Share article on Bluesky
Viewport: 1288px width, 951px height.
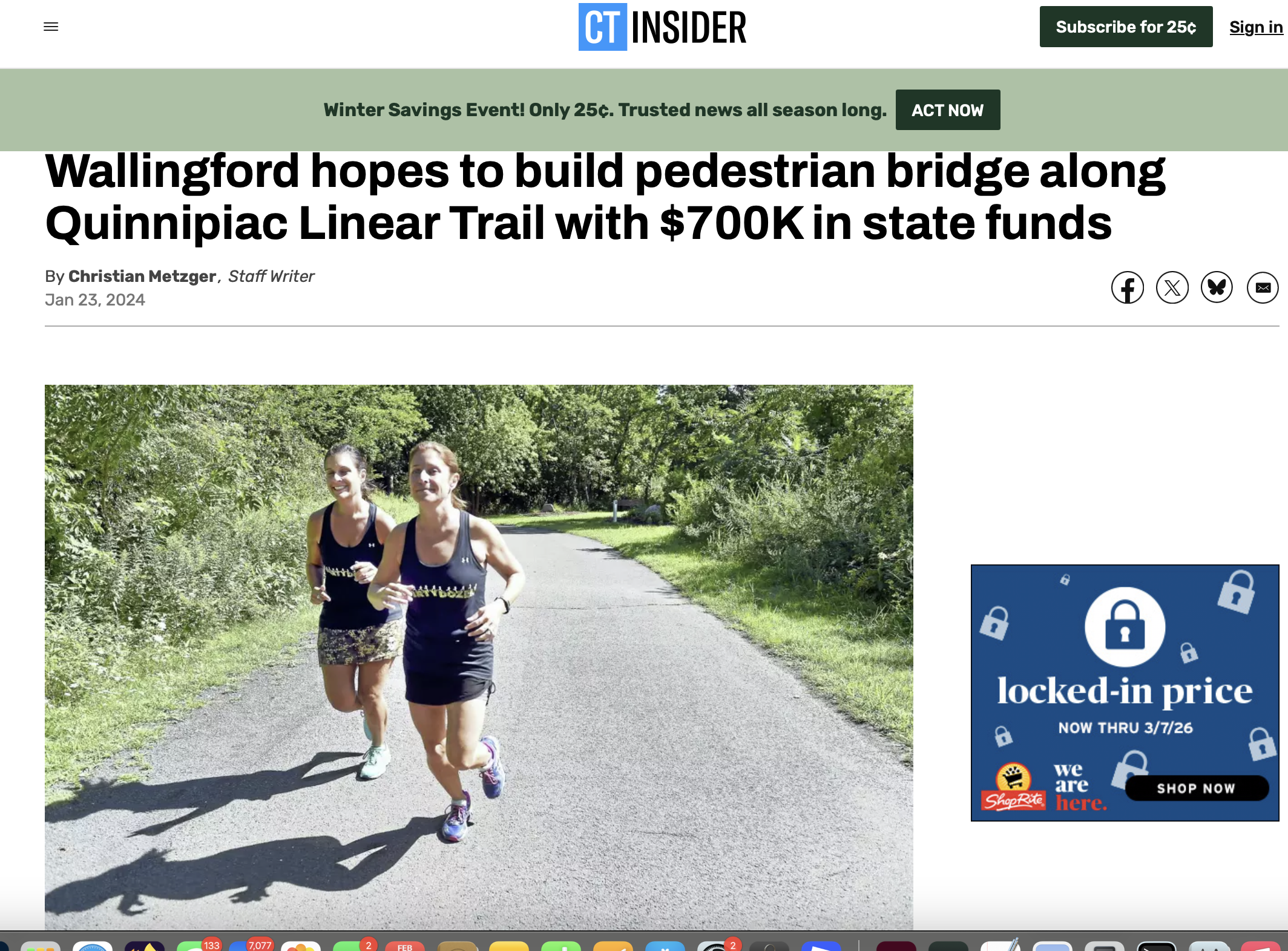[x=1217, y=288]
